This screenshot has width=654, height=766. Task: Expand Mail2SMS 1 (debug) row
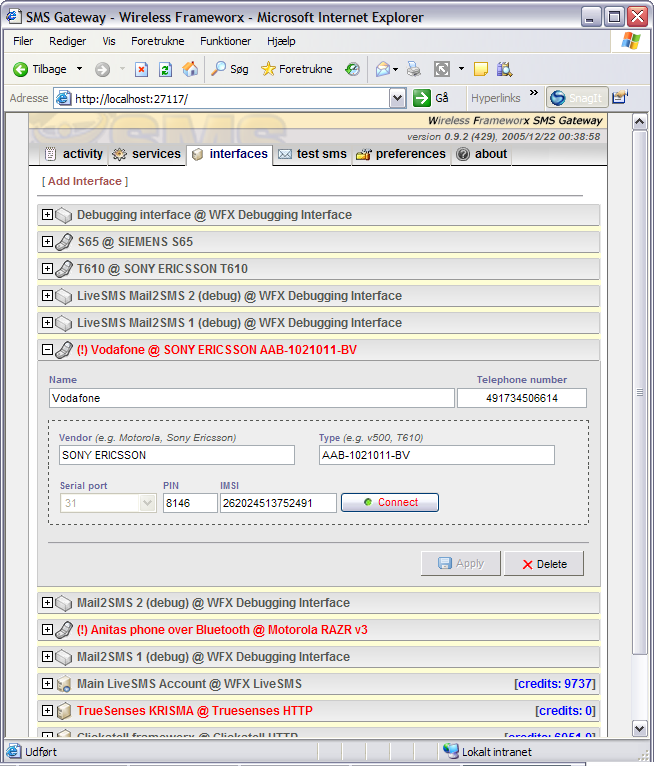[x=47, y=657]
